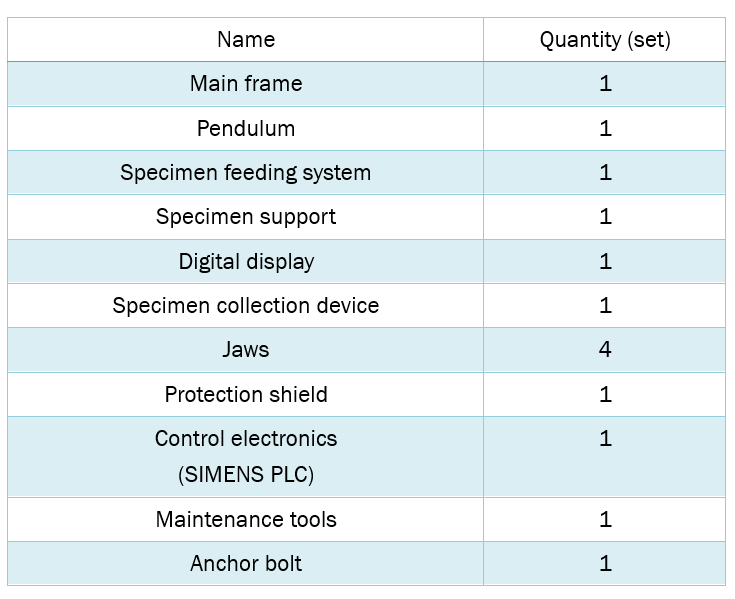The width and height of the screenshot is (735, 599).
Task: Click the "Control electronics" text
Action: click(x=246, y=439)
